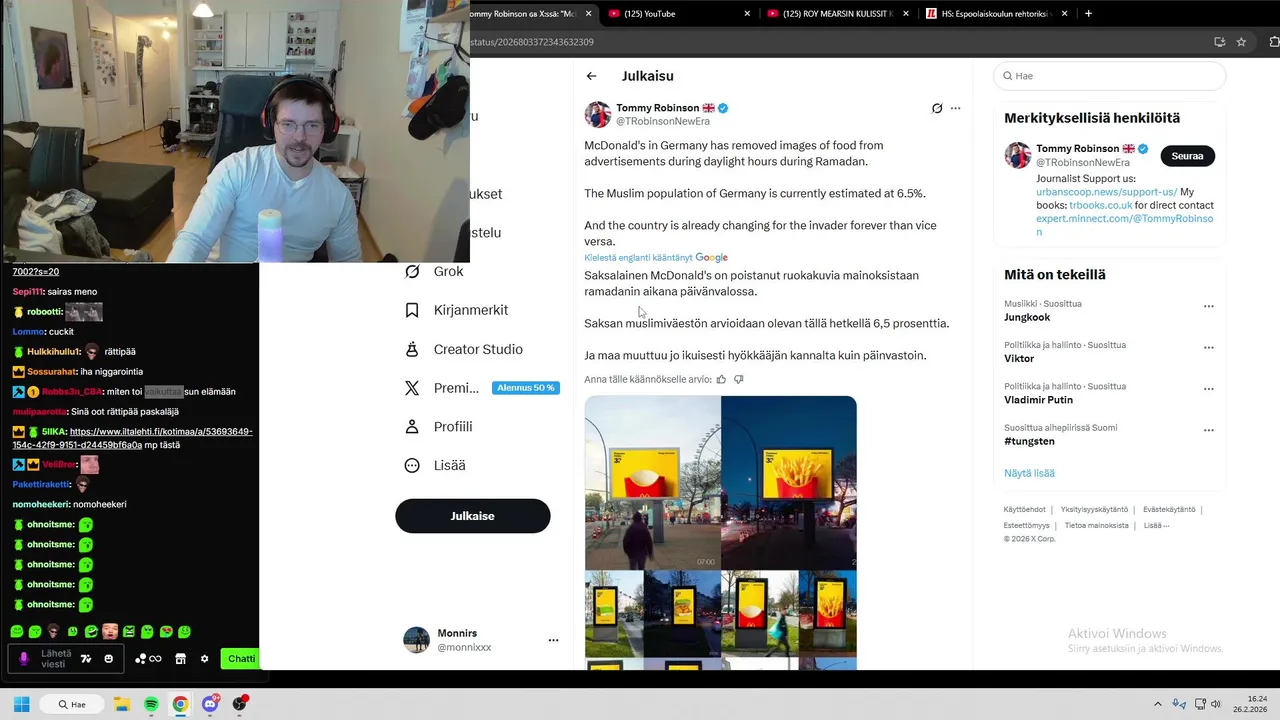Image resolution: width=1280 pixels, height=720 pixels.
Task: Open Käyttöehdot footer link
Action: click(x=1024, y=510)
